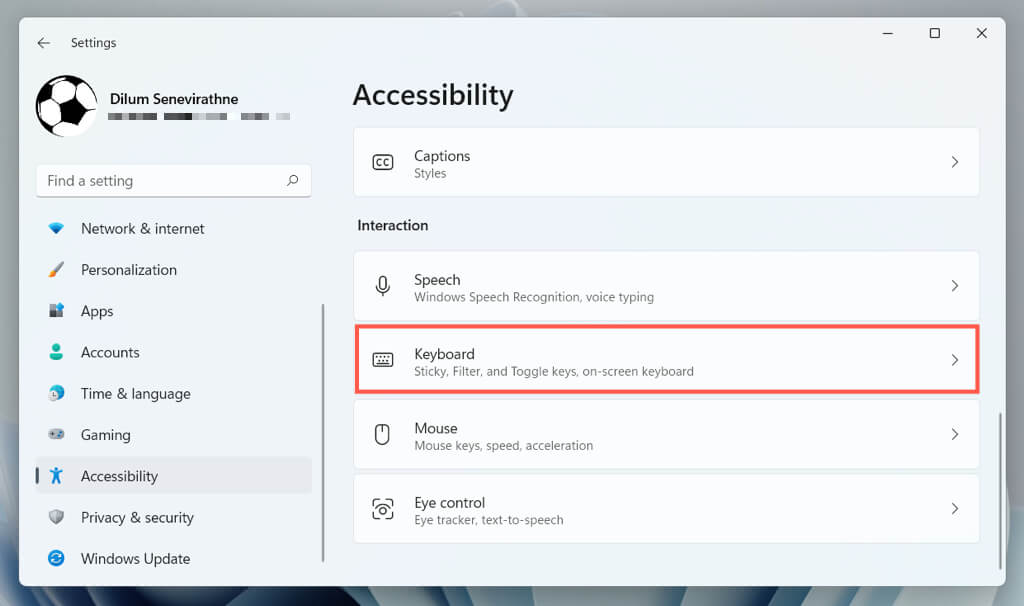
Task: Click the Gaming controller icon
Action: (57, 435)
